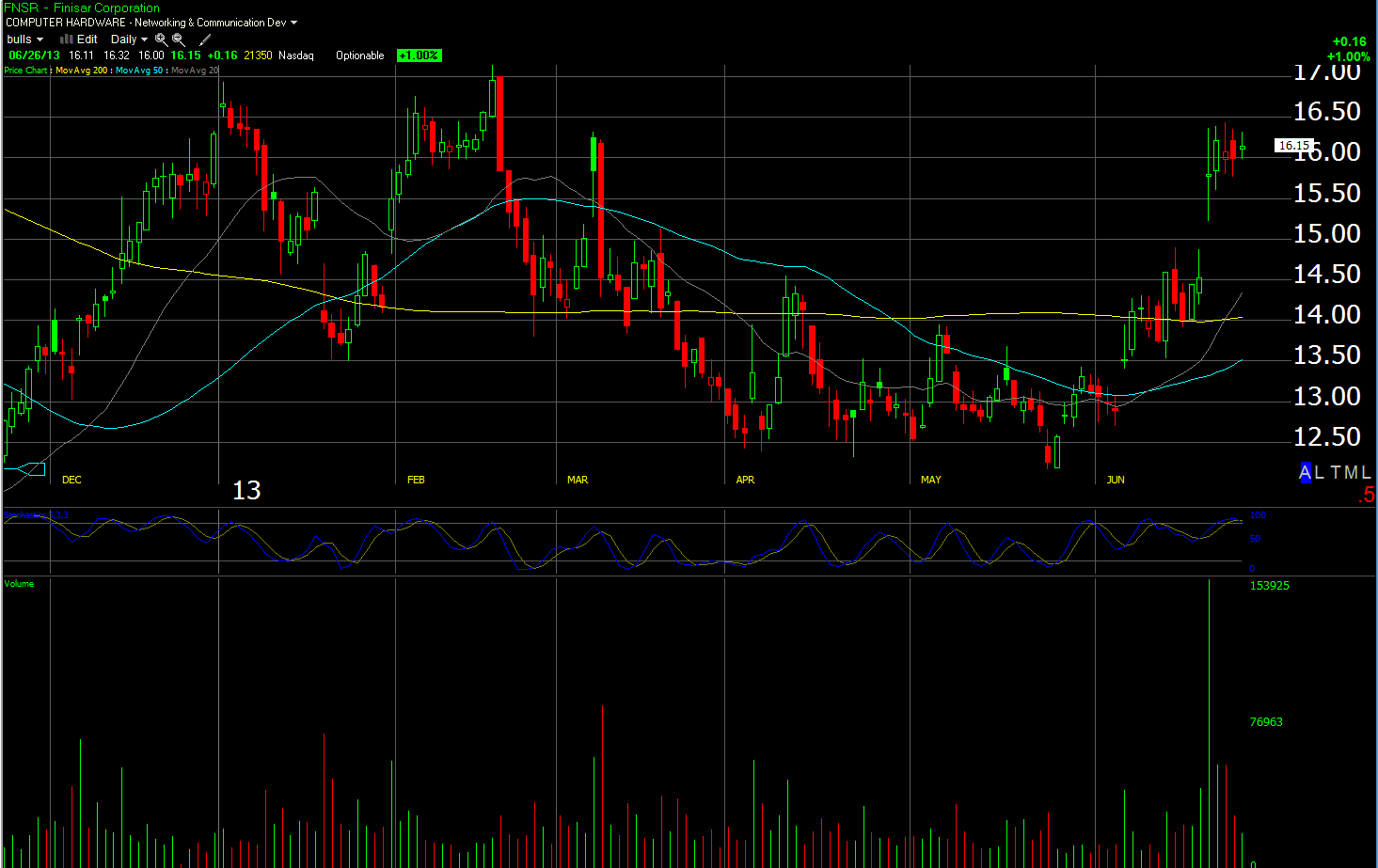The height and width of the screenshot is (868, 1378).
Task: Click the red .5 value below scale buttons
Action: tap(1367, 495)
